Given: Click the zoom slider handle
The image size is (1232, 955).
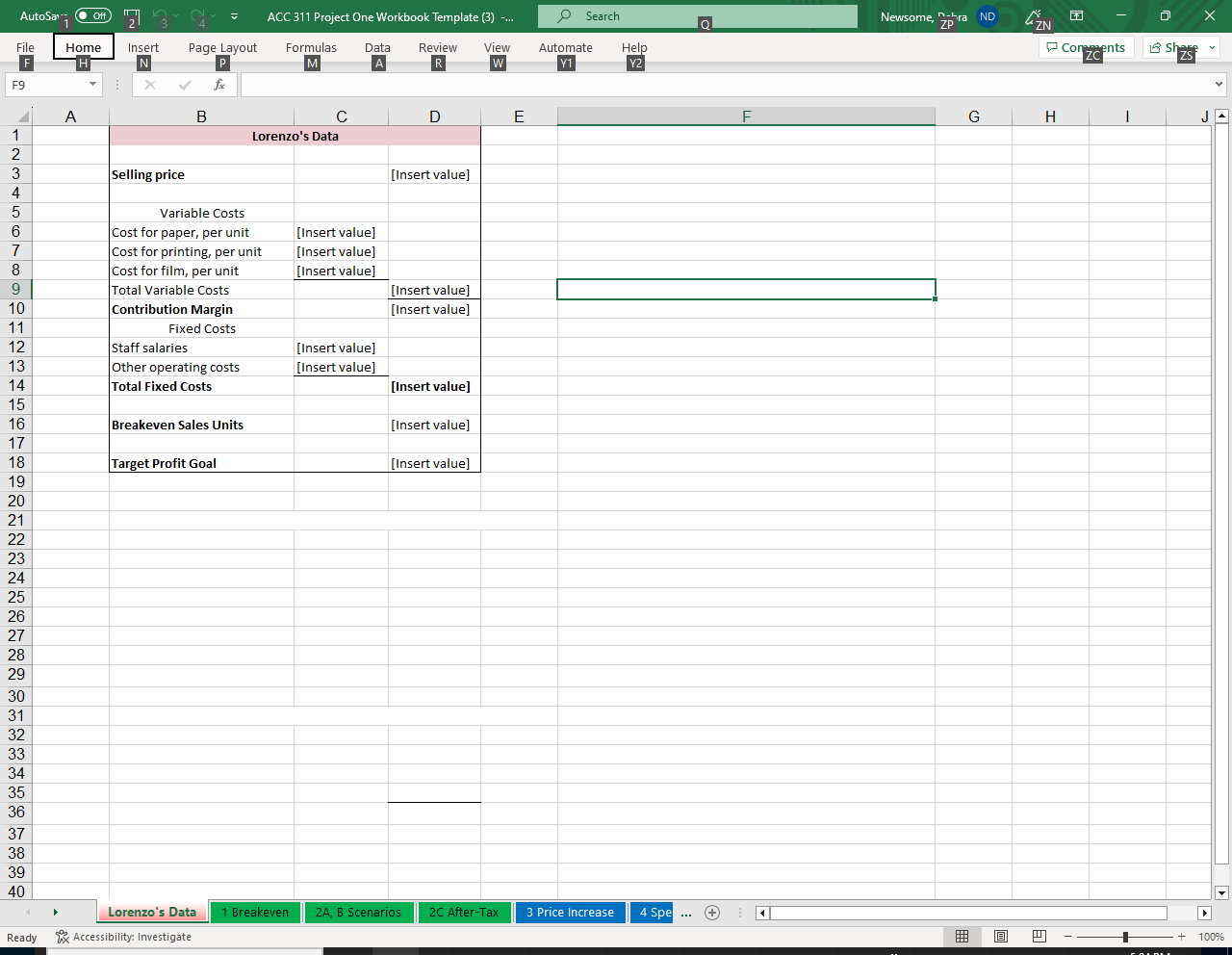Looking at the screenshot, I should click(x=1125, y=937).
